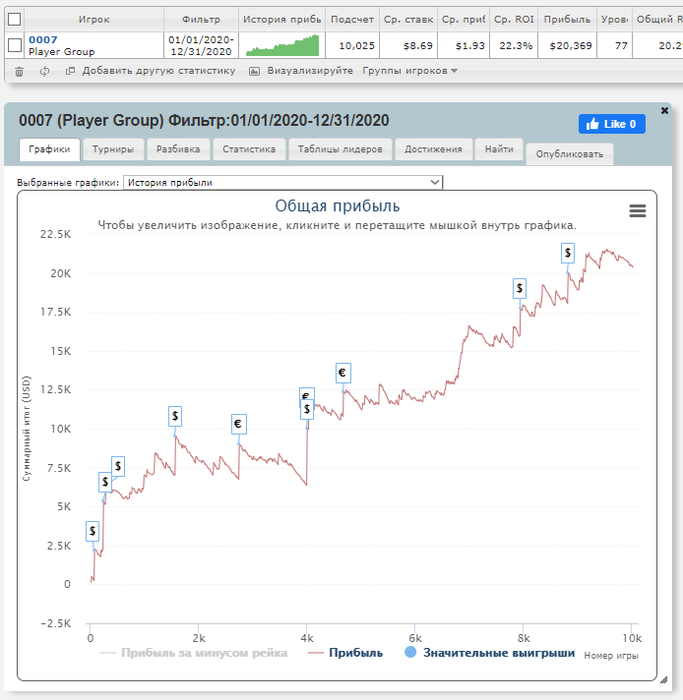Click the 10,025 count cell
This screenshot has width=683, height=700.
click(352, 45)
